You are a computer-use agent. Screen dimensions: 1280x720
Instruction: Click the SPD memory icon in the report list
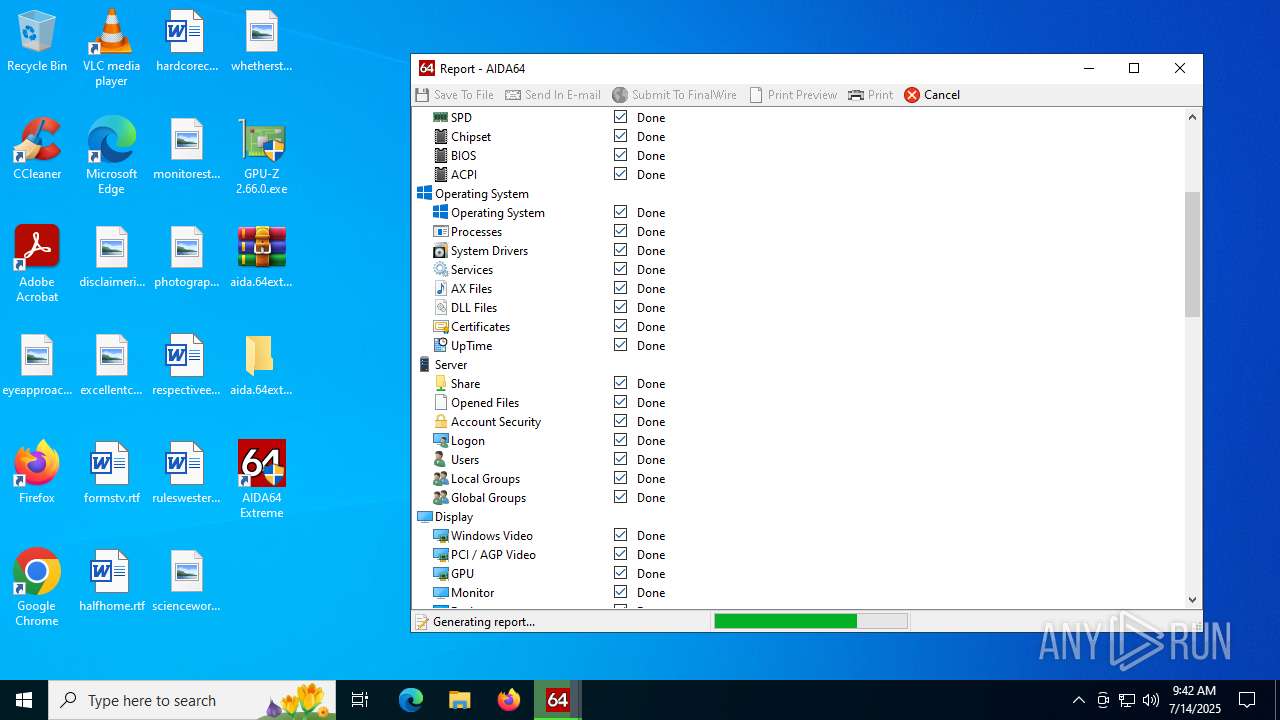point(440,117)
